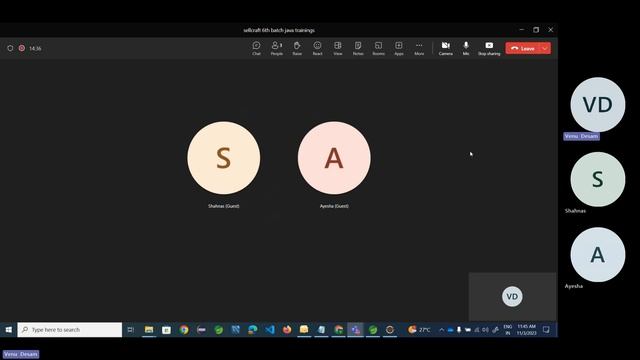640x360 pixels.
Task: Click the recording indicator icon
Action: pos(22,48)
